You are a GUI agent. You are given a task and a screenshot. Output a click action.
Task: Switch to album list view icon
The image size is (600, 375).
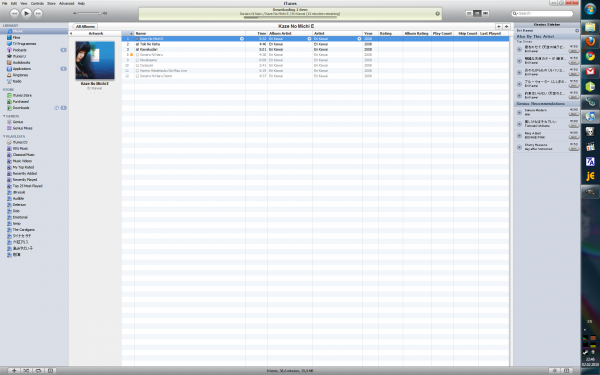(x=477, y=13)
